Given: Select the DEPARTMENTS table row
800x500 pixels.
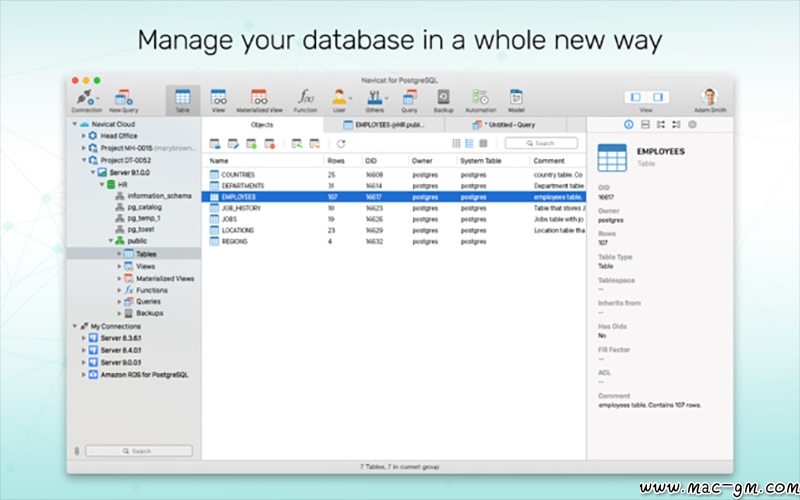Looking at the screenshot, I should (393, 186).
